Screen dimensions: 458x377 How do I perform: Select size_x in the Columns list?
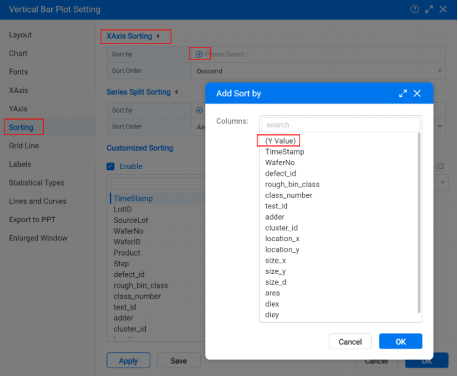[x=275, y=260]
